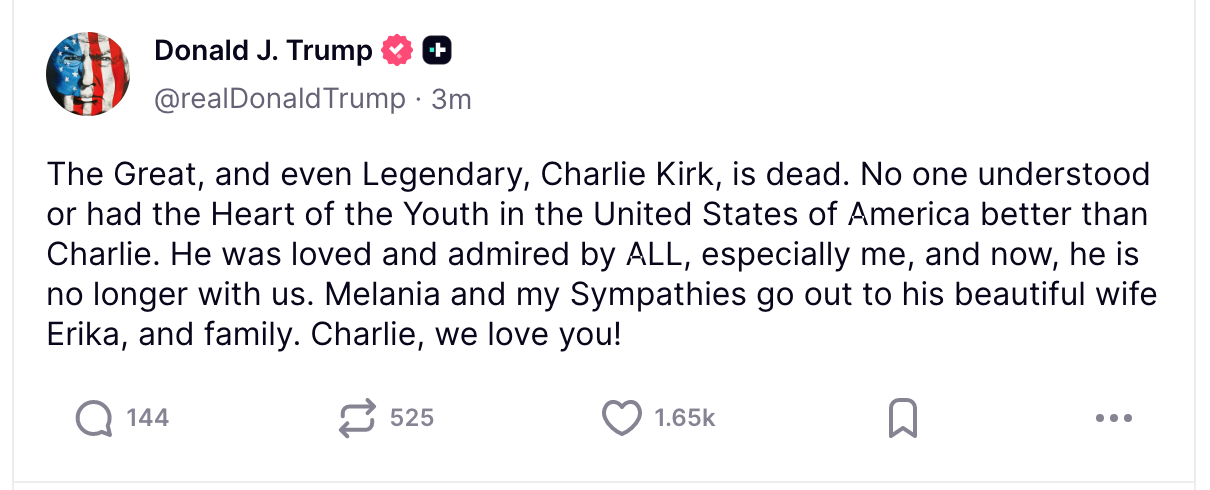Toggle the bookmark icon on this post
The width and height of the screenshot is (1210, 490).
pyautogui.click(x=902, y=418)
